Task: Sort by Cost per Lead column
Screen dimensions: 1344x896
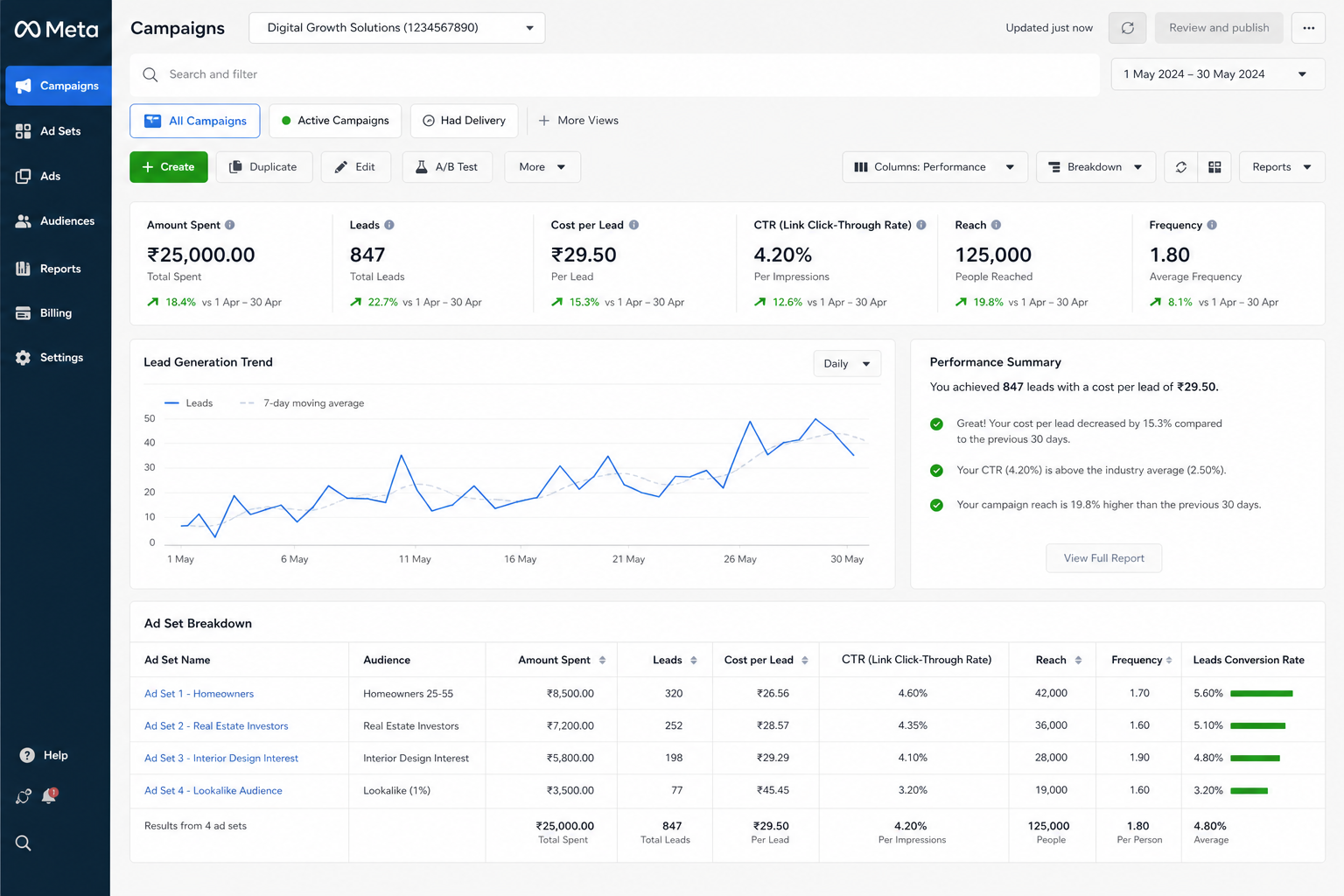Action: point(805,661)
